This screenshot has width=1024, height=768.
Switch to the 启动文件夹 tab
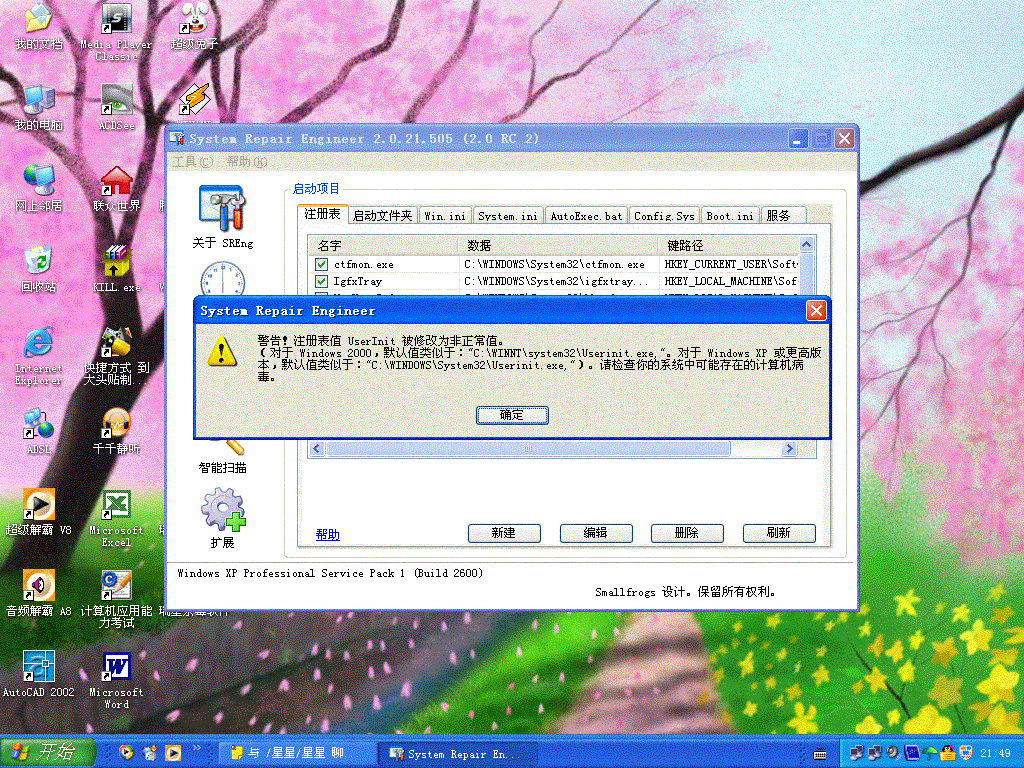pos(383,216)
